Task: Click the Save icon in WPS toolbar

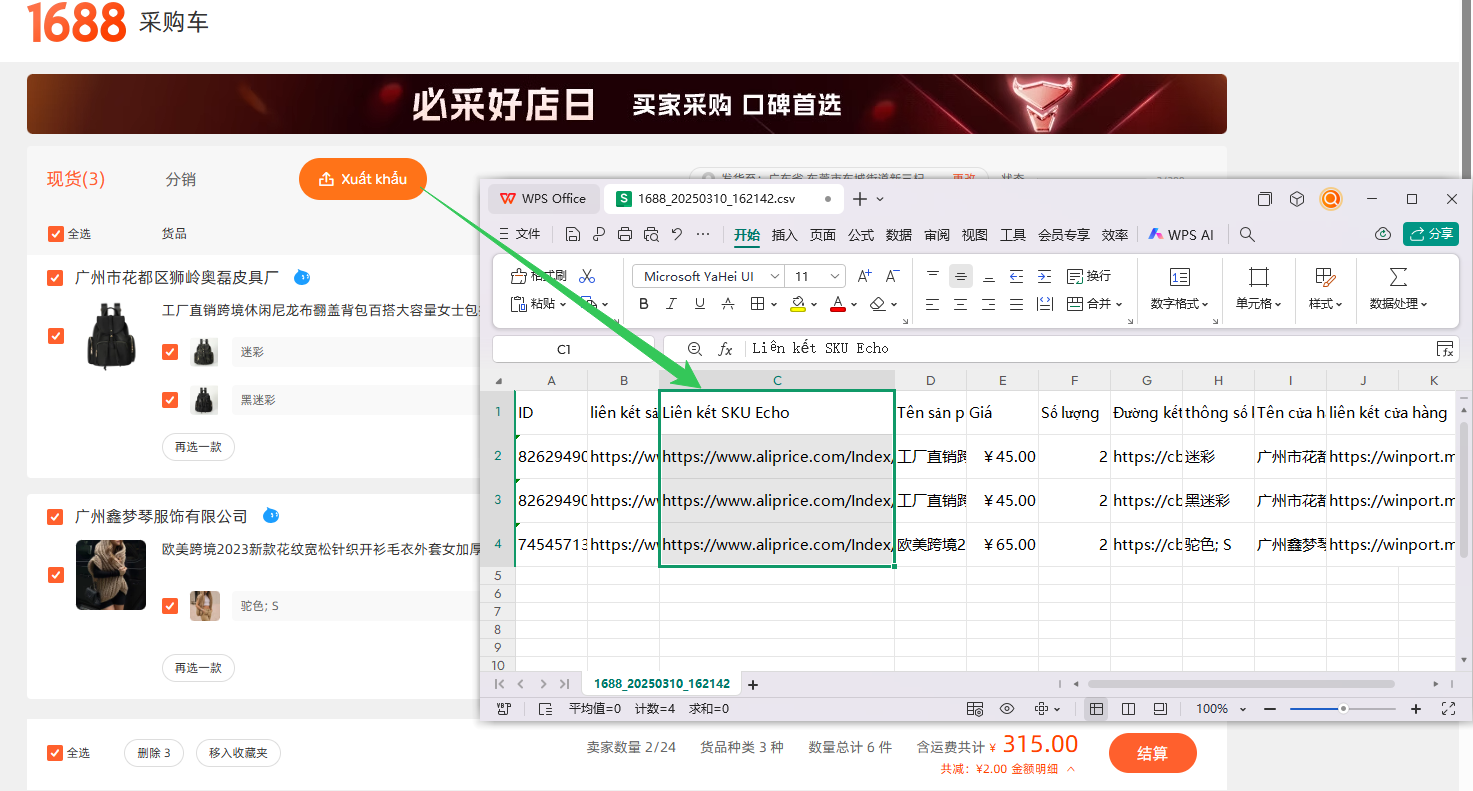Action: tap(572, 234)
